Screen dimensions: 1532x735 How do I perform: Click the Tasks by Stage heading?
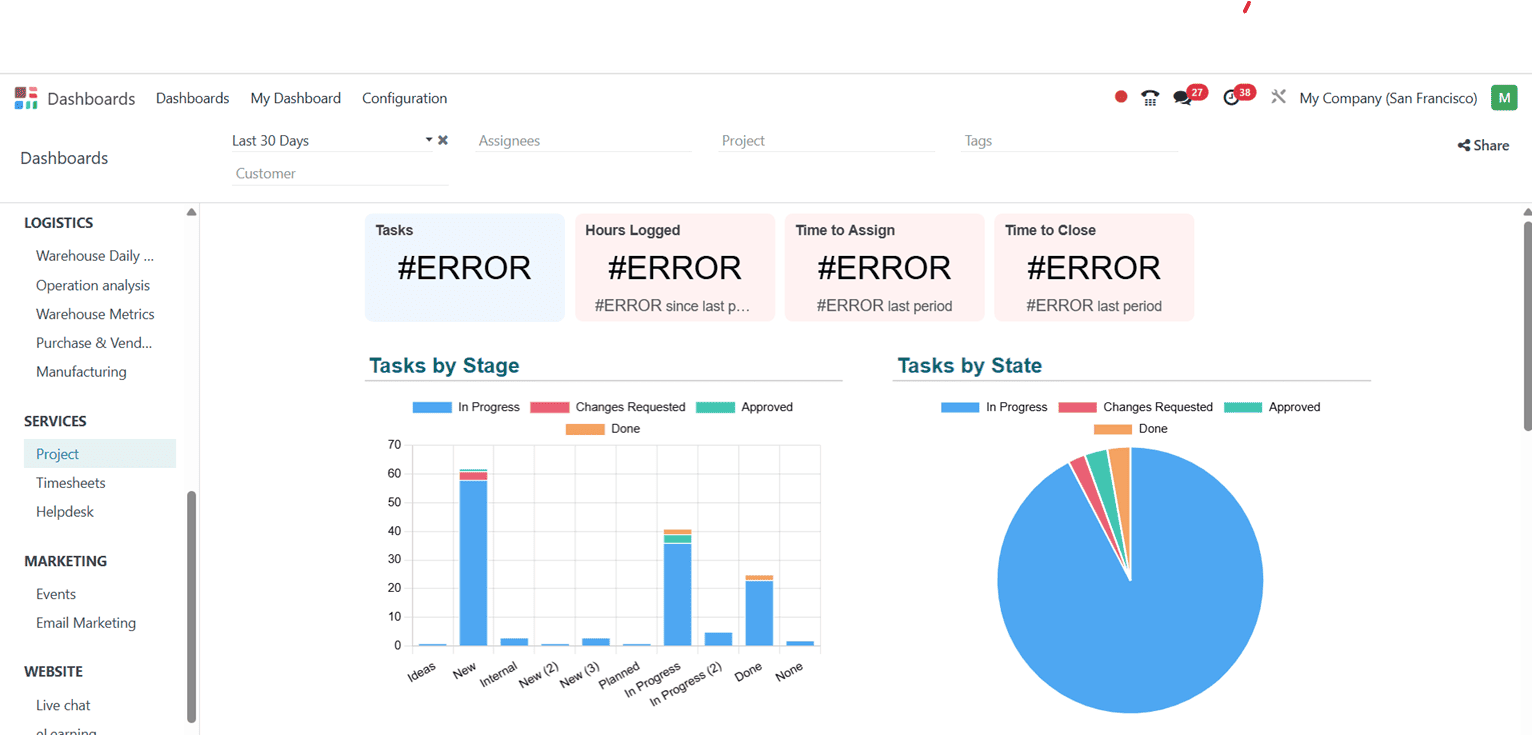[x=444, y=366]
